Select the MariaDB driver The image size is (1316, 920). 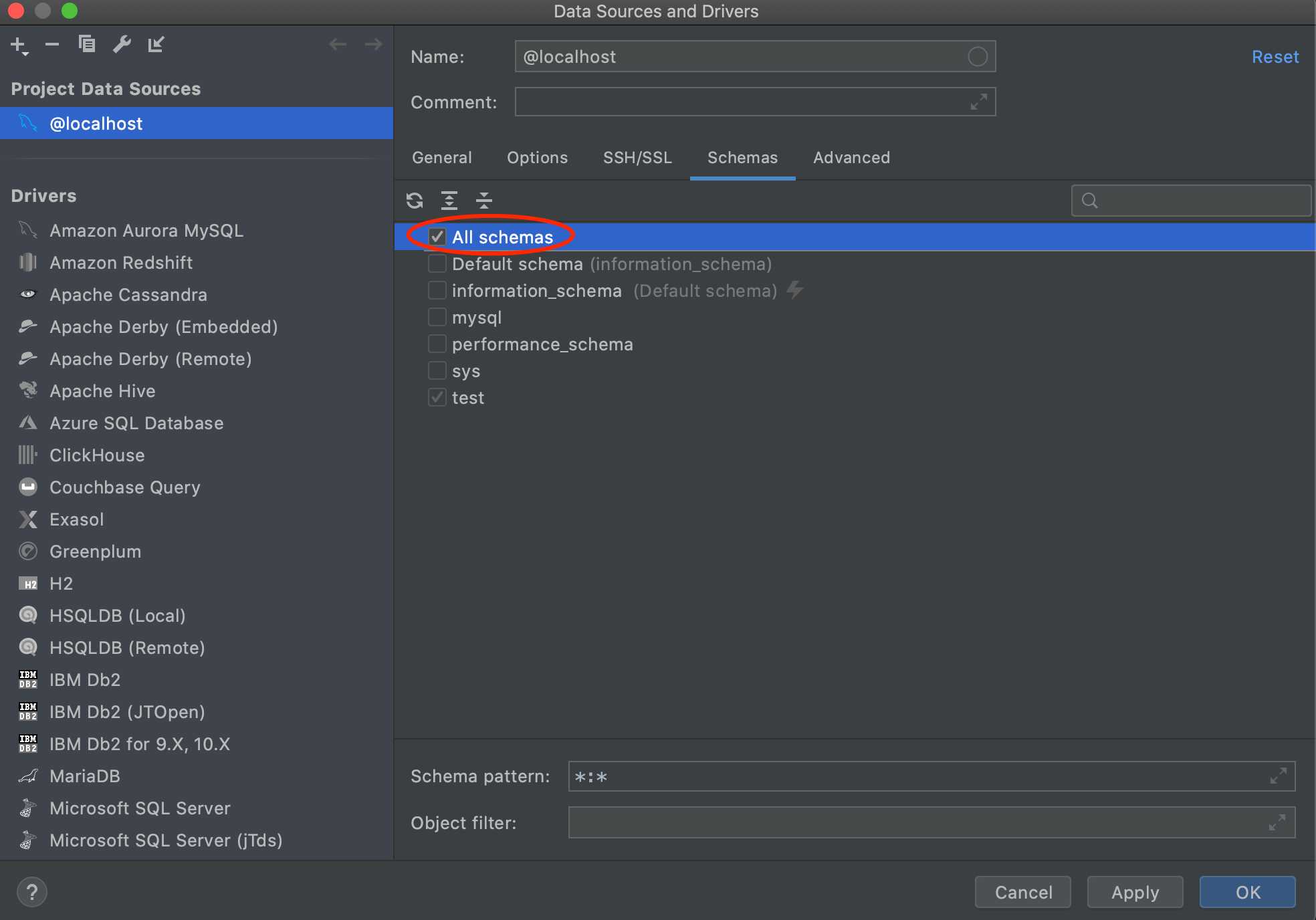[85, 776]
